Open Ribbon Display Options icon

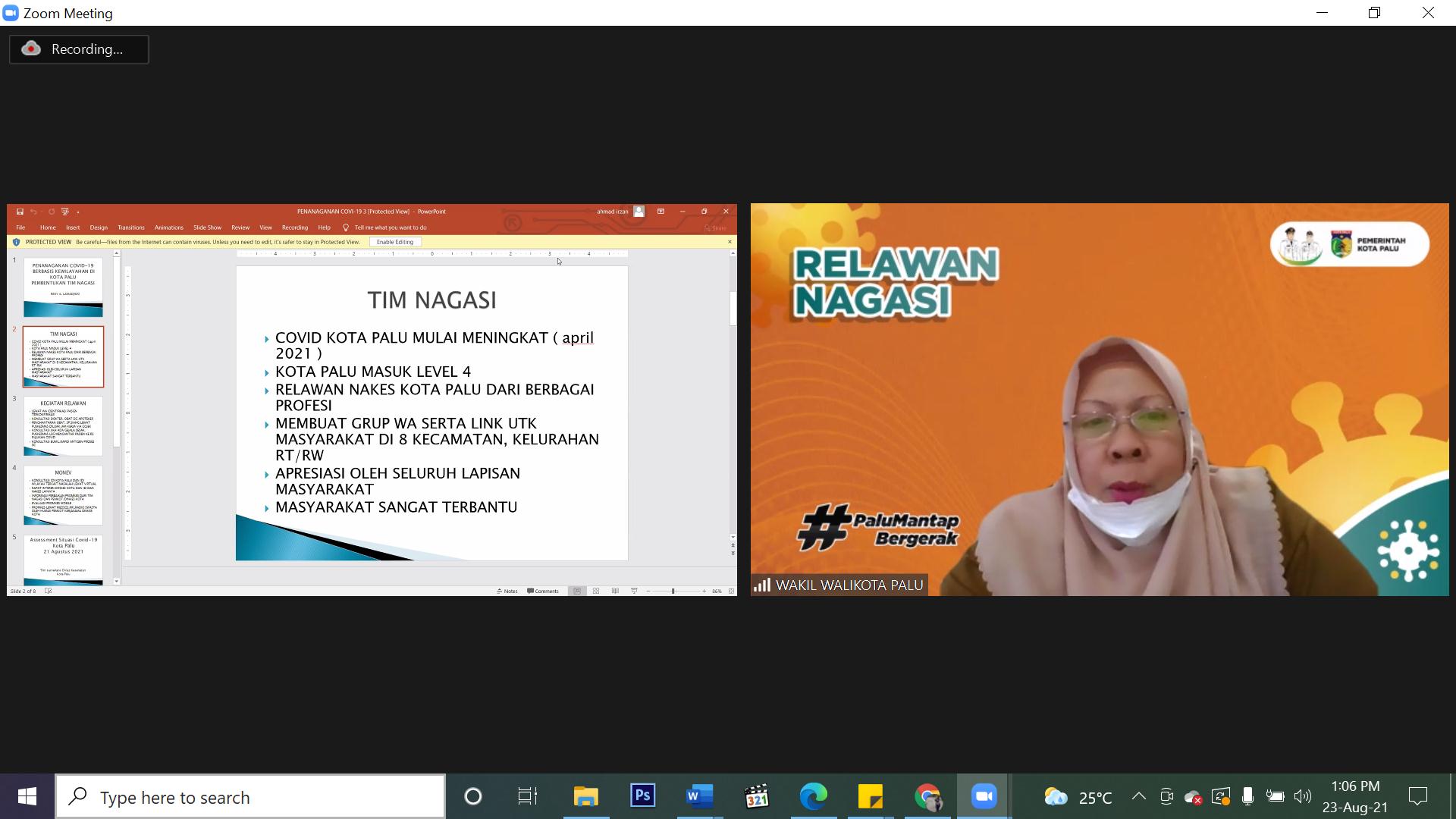tap(661, 212)
